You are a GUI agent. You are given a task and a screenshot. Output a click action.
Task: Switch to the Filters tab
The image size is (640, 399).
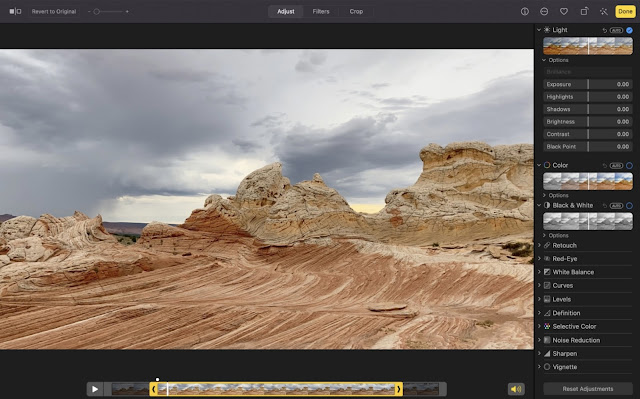[321, 11]
